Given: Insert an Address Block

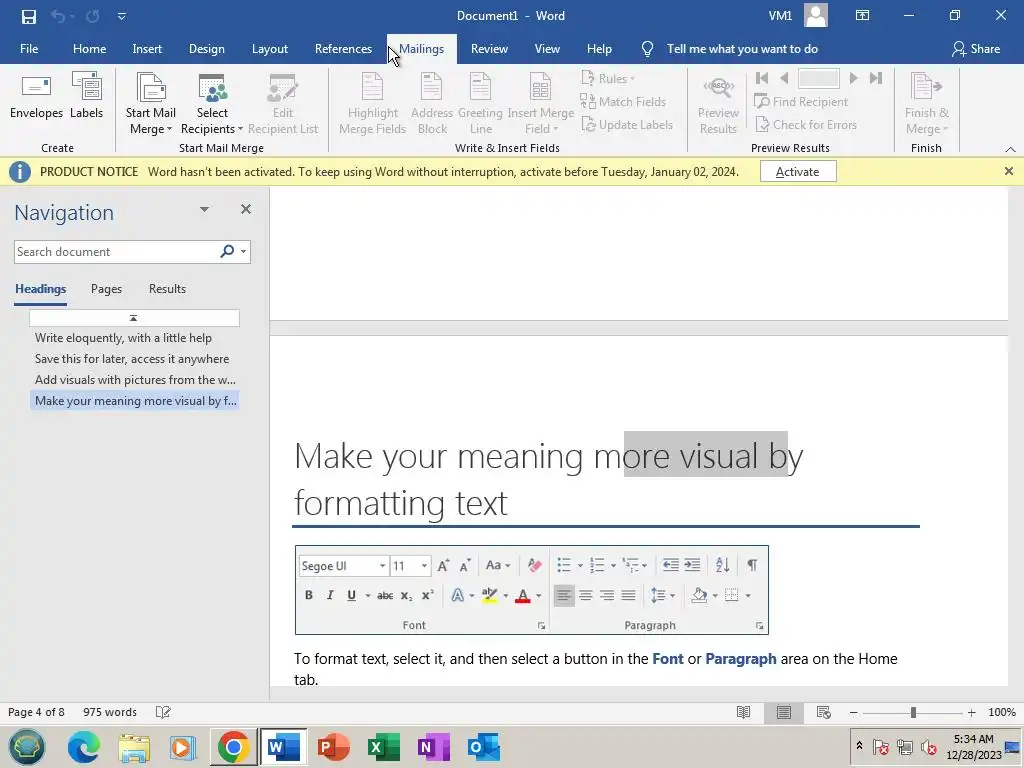Looking at the screenshot, I should (432, 104).
